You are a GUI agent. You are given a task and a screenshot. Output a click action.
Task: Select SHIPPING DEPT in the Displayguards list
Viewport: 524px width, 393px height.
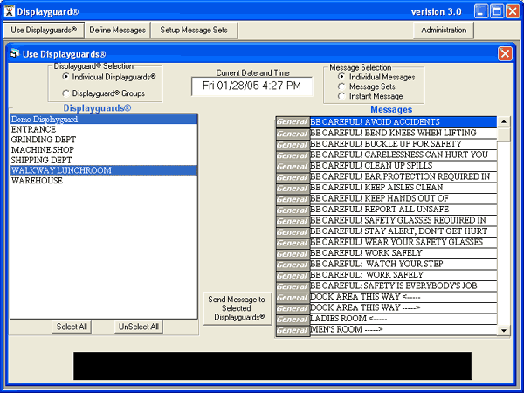[103, 160]
